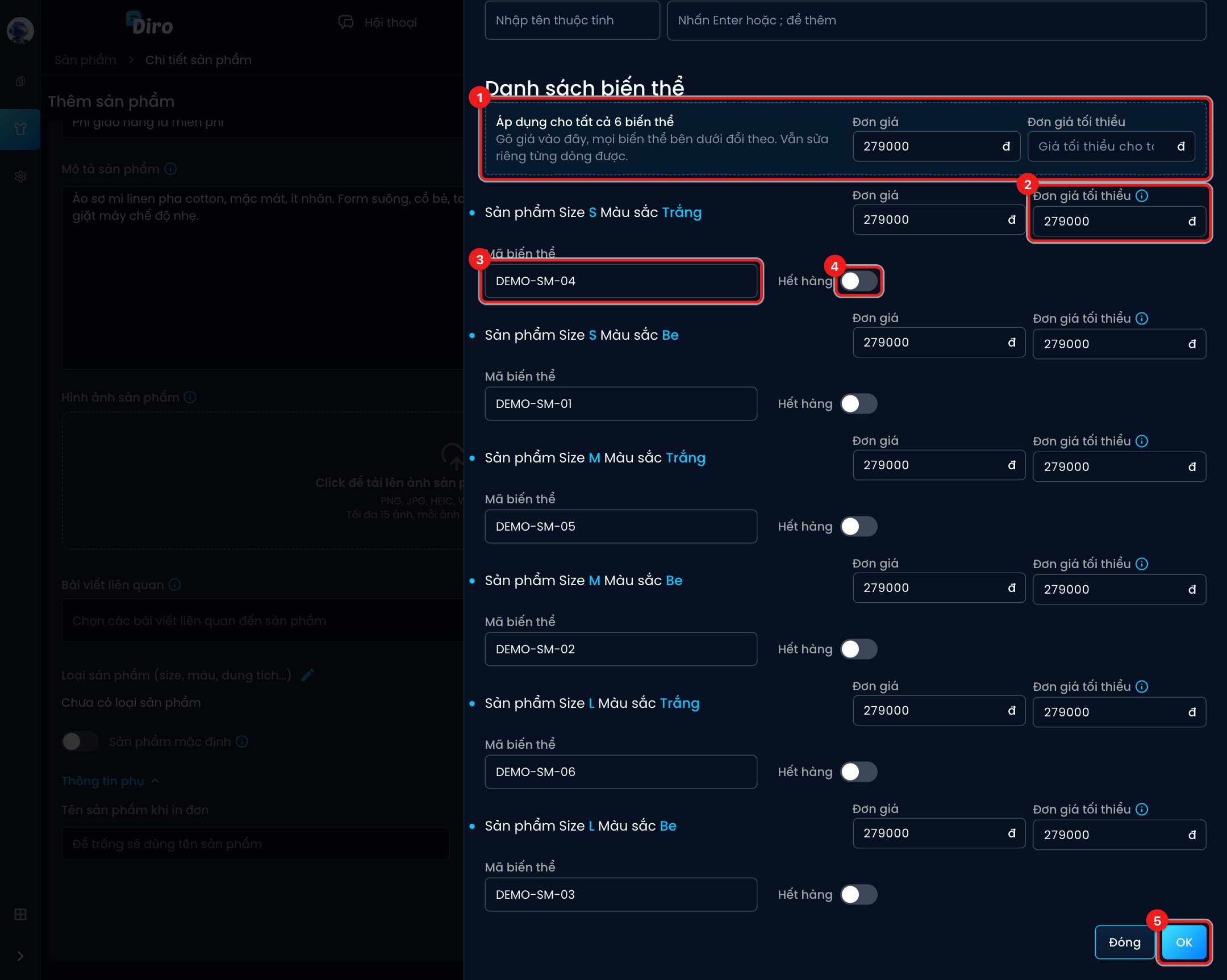Toggle the Sản phẩm mặc định switch
Screen dimensions: 1227x980
[80, 741]
